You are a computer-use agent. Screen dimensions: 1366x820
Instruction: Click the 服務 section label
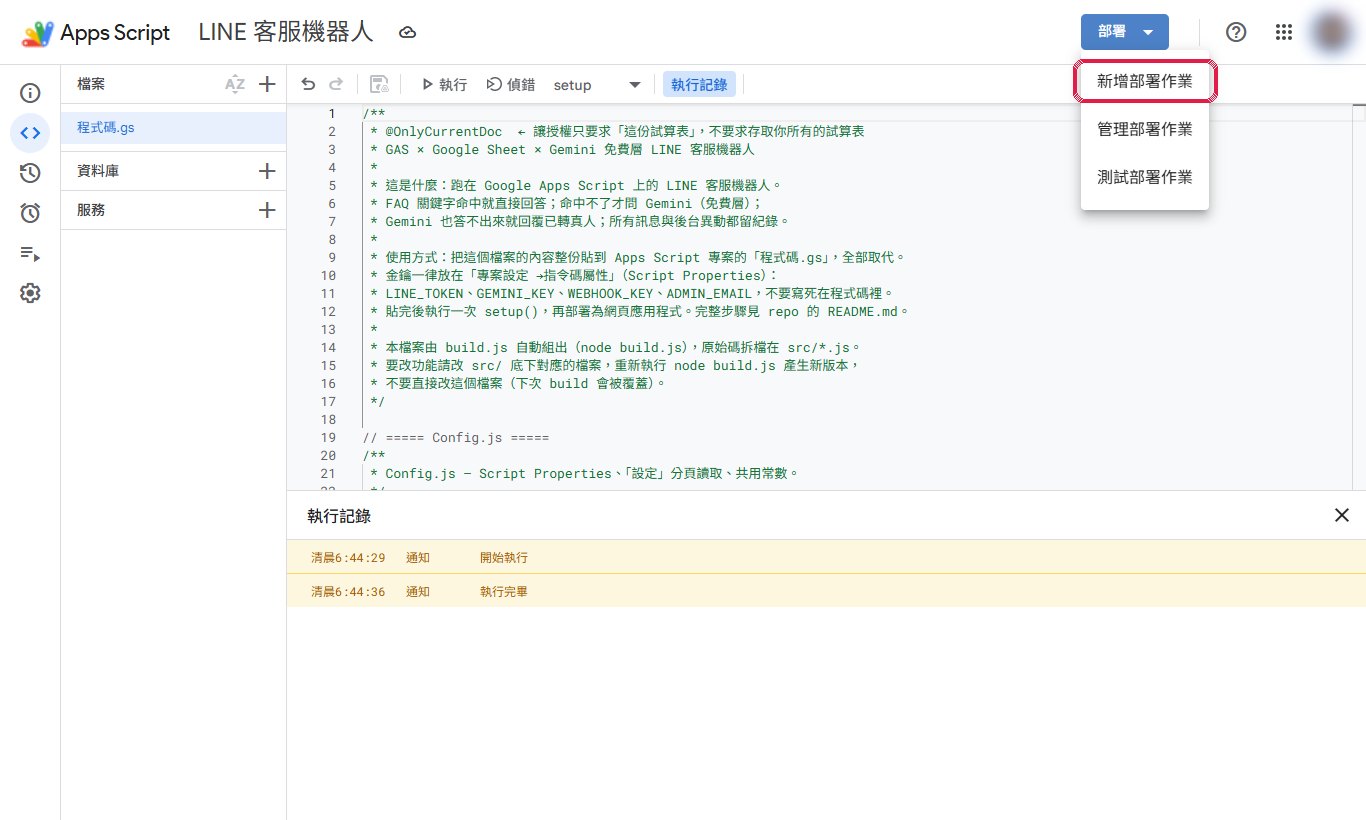click(91, 210)
